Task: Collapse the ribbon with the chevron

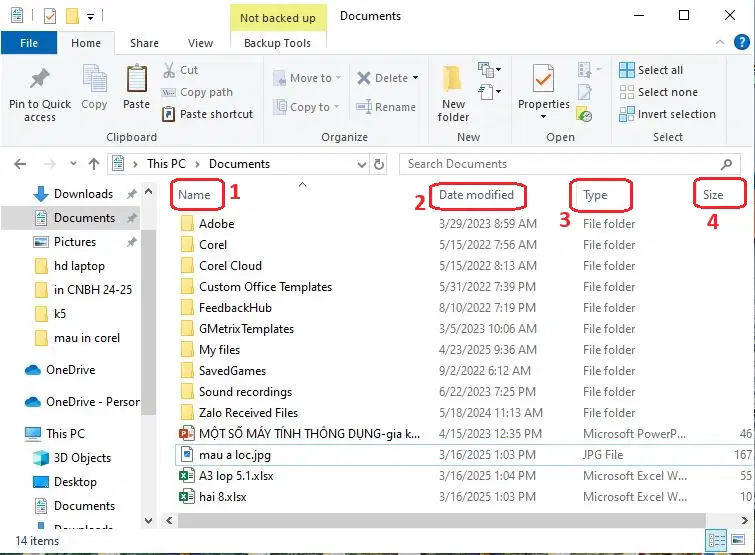Action: point(720,42)
